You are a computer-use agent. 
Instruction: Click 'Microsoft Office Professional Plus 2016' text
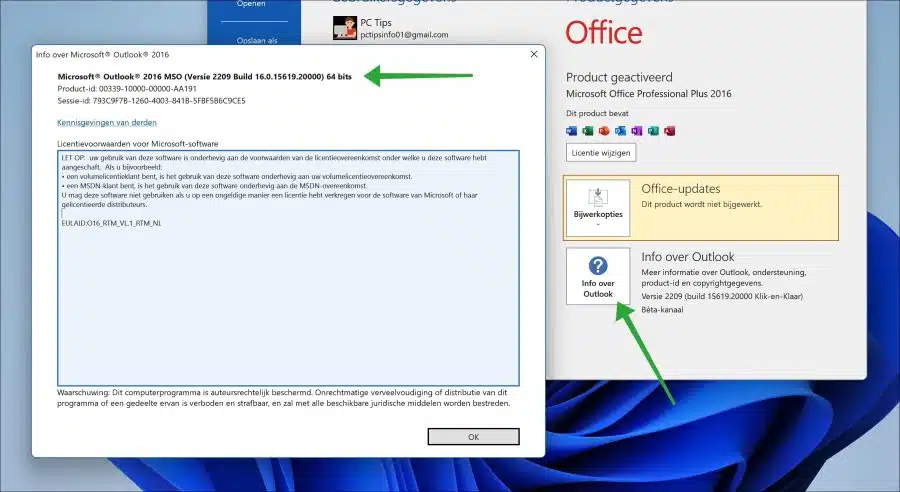[649, 94]
